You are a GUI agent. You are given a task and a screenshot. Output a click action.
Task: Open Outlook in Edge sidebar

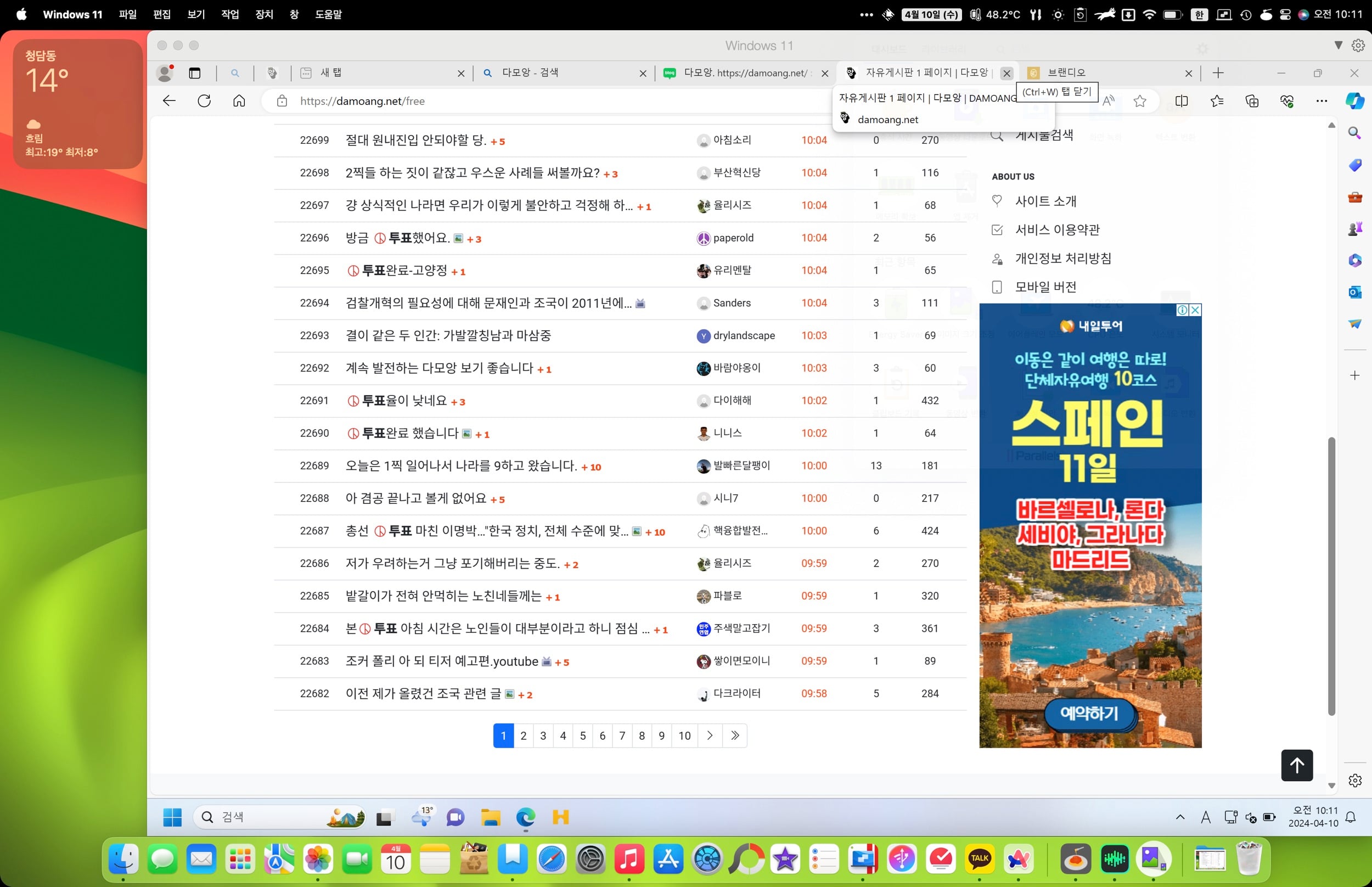click(1355, 292)
